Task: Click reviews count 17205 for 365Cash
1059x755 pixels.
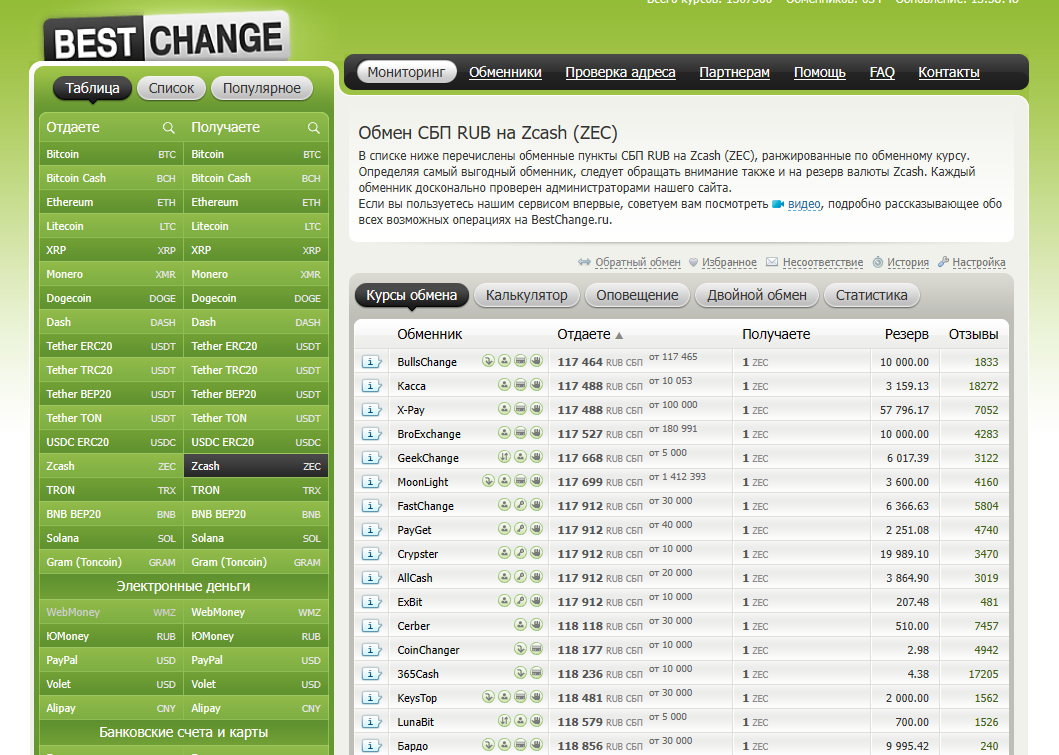Action: (x=983, y=674)
